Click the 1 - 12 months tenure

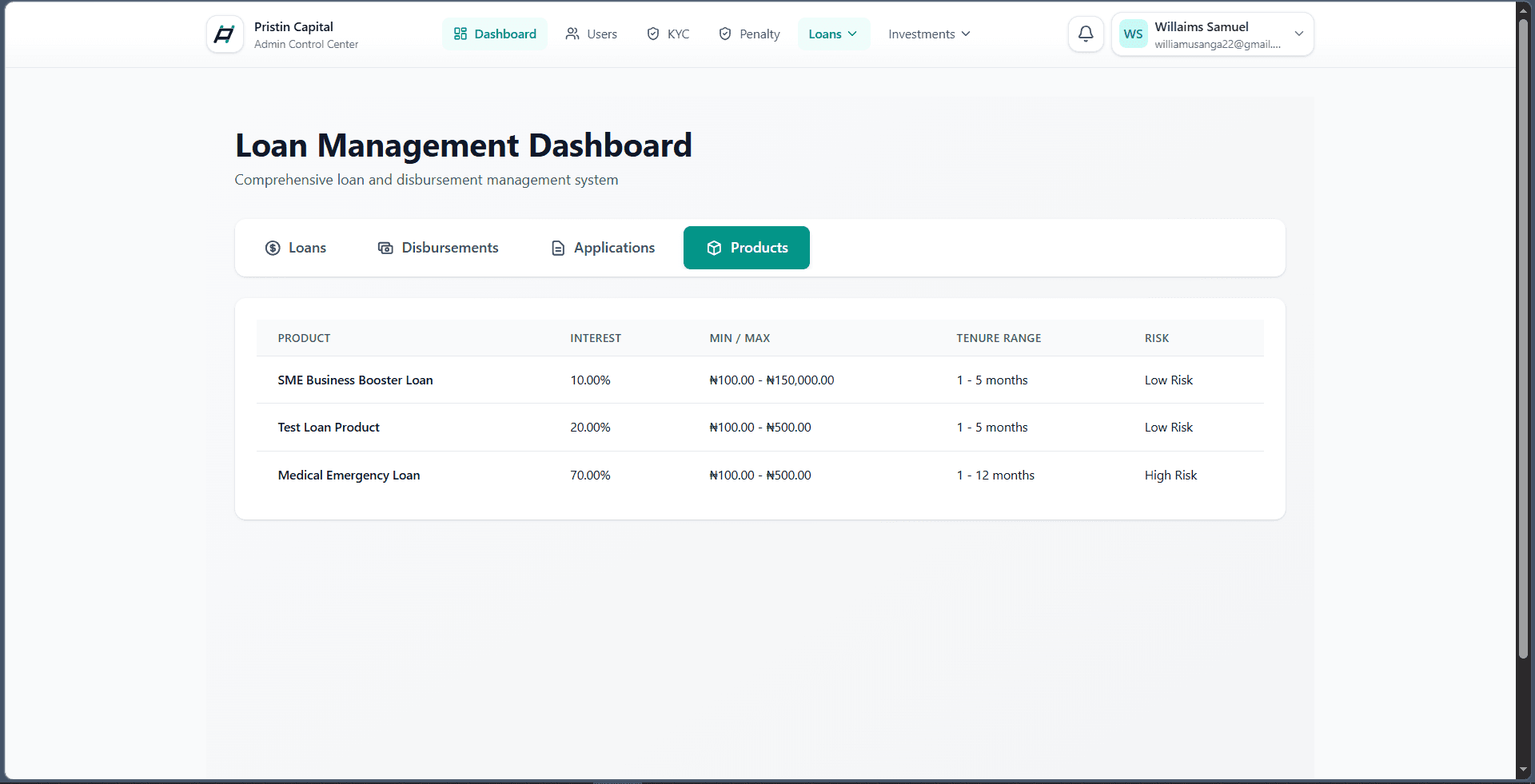tap(995, 475)
